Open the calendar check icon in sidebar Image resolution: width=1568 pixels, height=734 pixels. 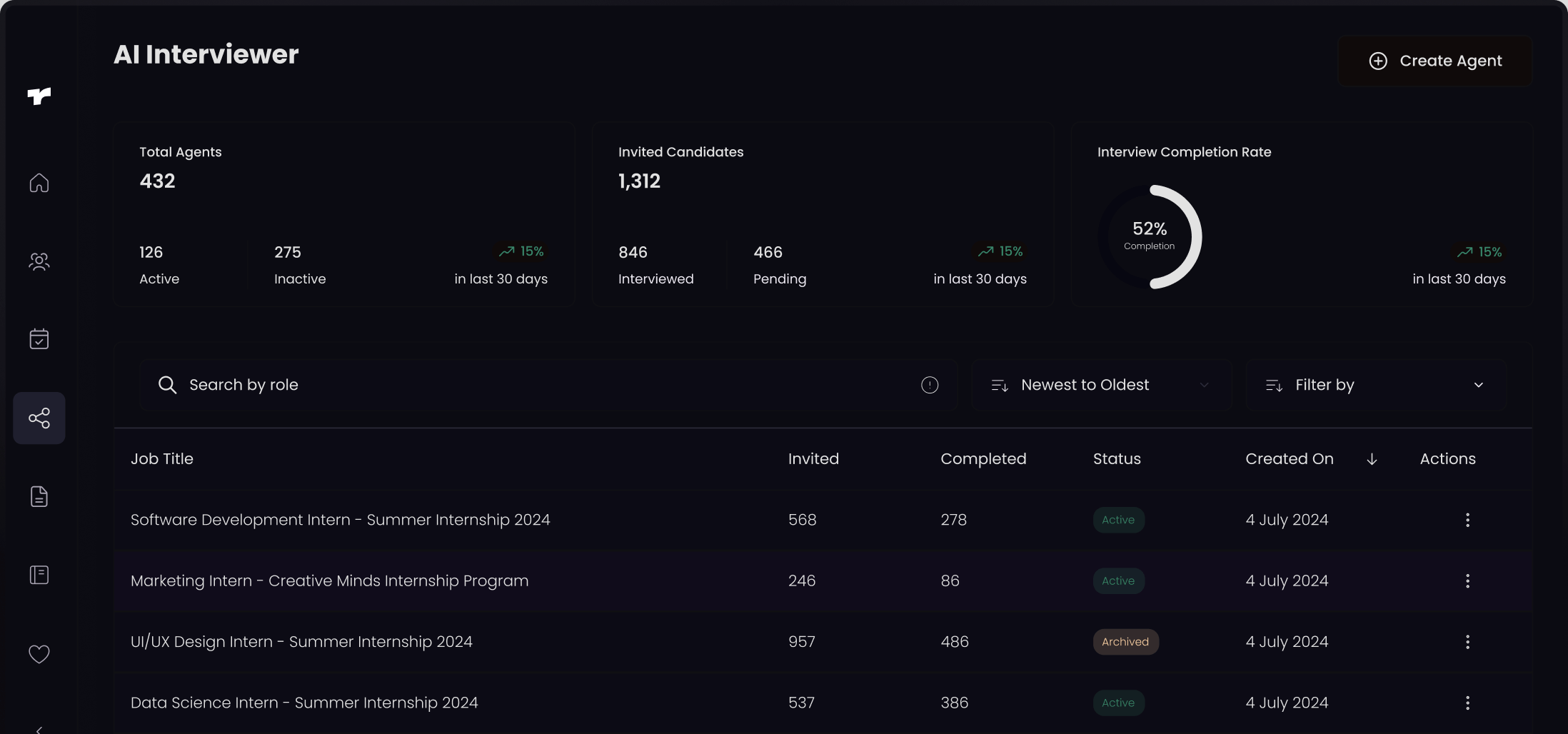39,339
